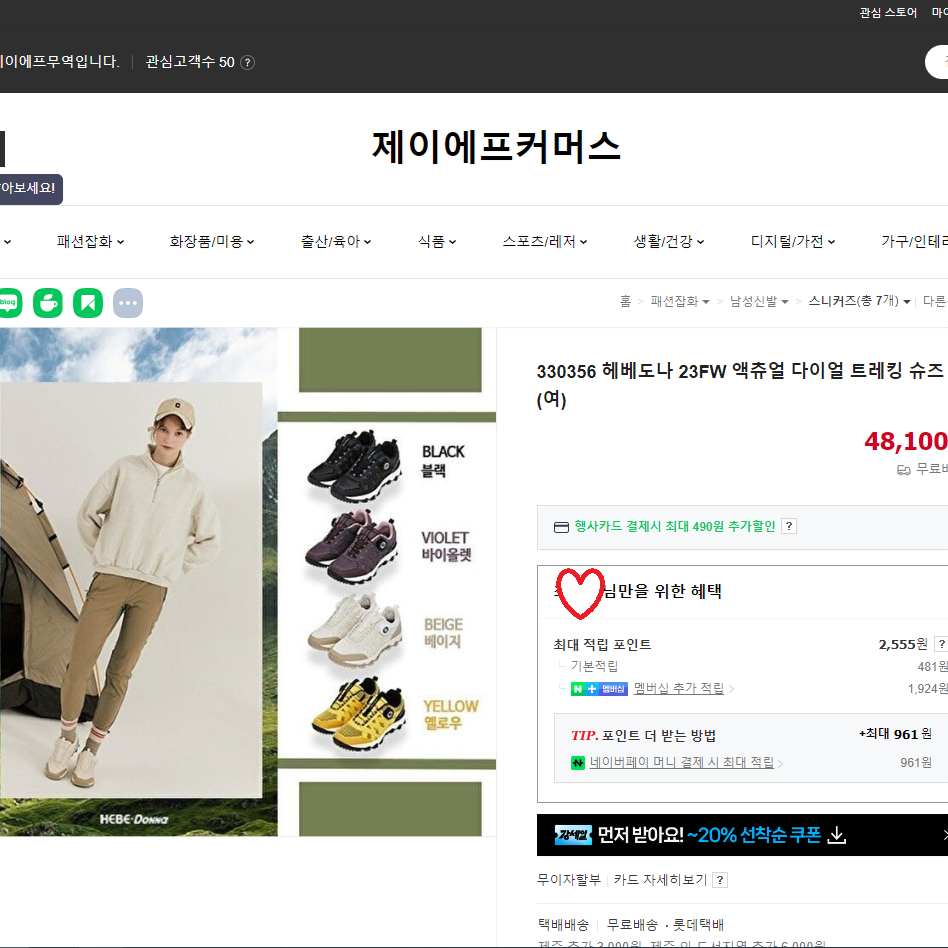This screenshot has width=948, height=948.
Task: Click 카드 자세히보기 link
Action: (x=660, y=880)
